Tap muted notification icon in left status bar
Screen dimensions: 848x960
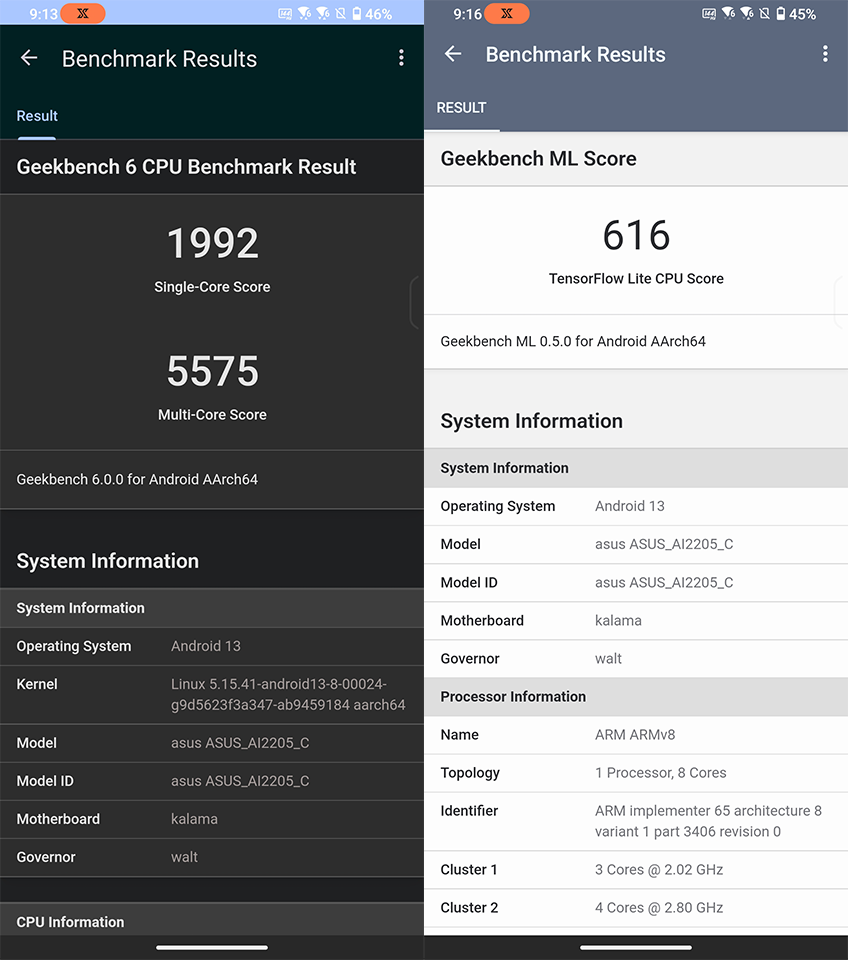pos(341,13)
